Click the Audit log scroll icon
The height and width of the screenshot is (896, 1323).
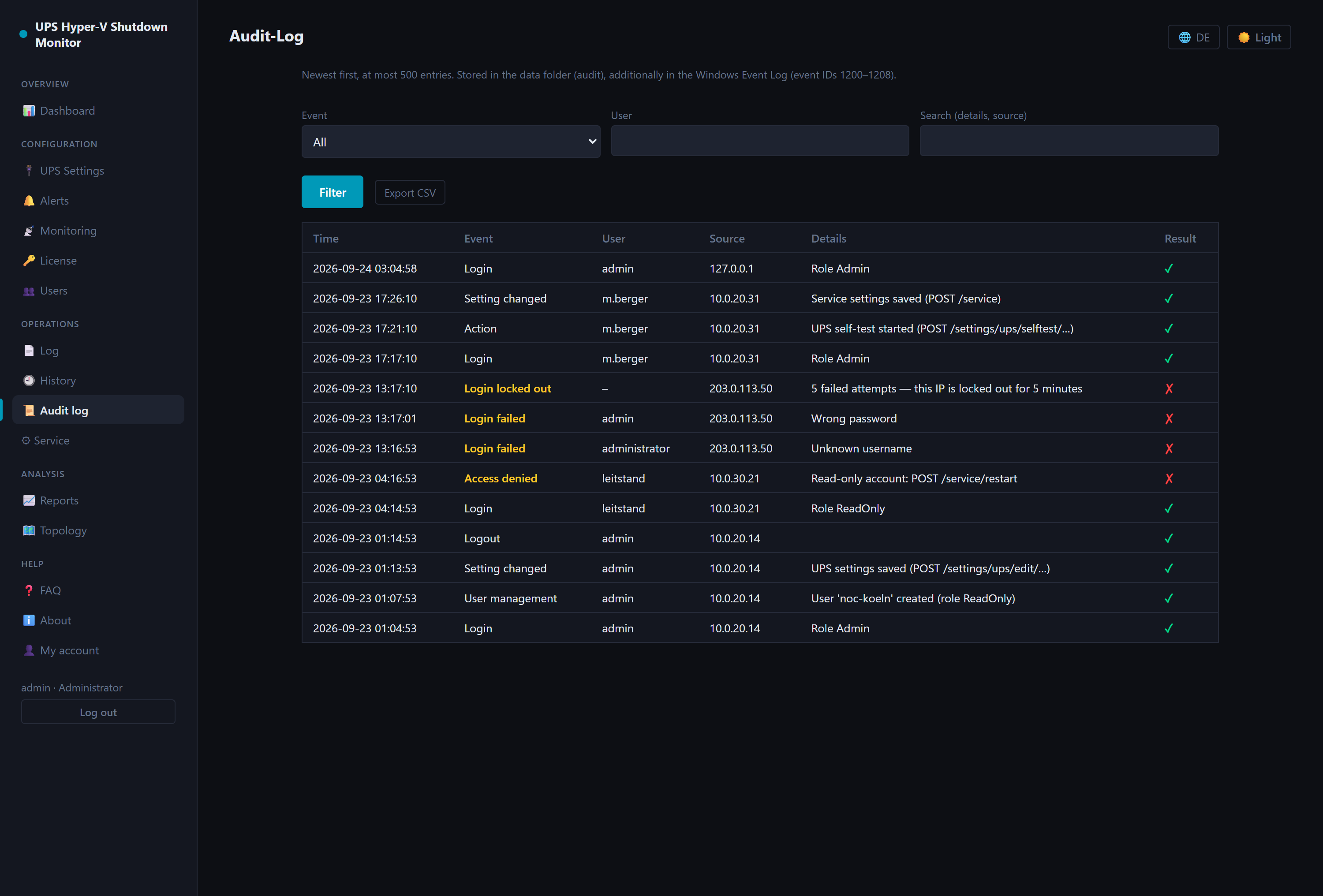29,411
